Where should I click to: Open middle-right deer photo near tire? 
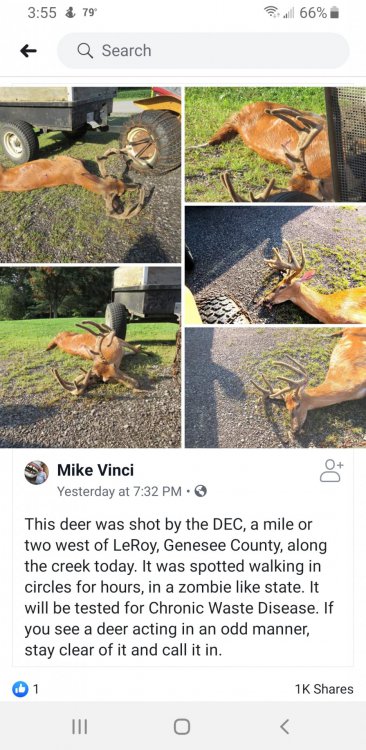pyautogui.click(x=276, y=265)
